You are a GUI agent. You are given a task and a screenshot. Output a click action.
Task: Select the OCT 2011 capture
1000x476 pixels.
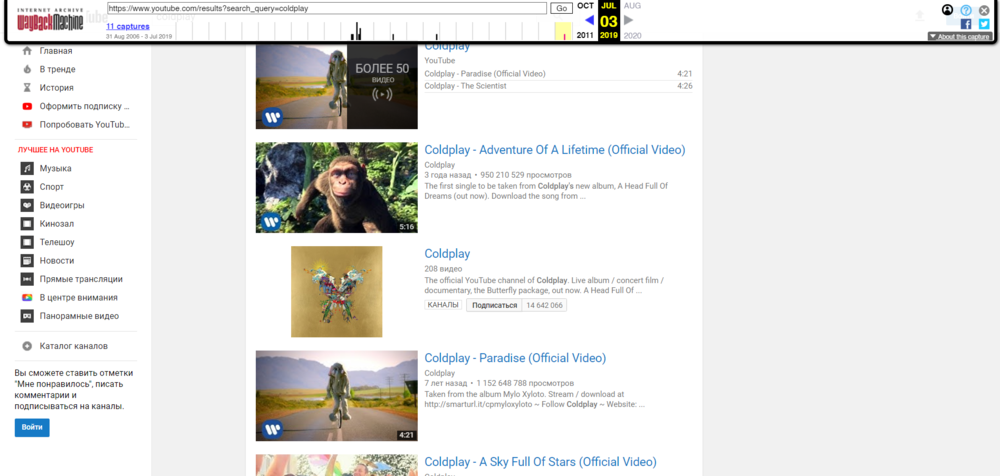585,20
